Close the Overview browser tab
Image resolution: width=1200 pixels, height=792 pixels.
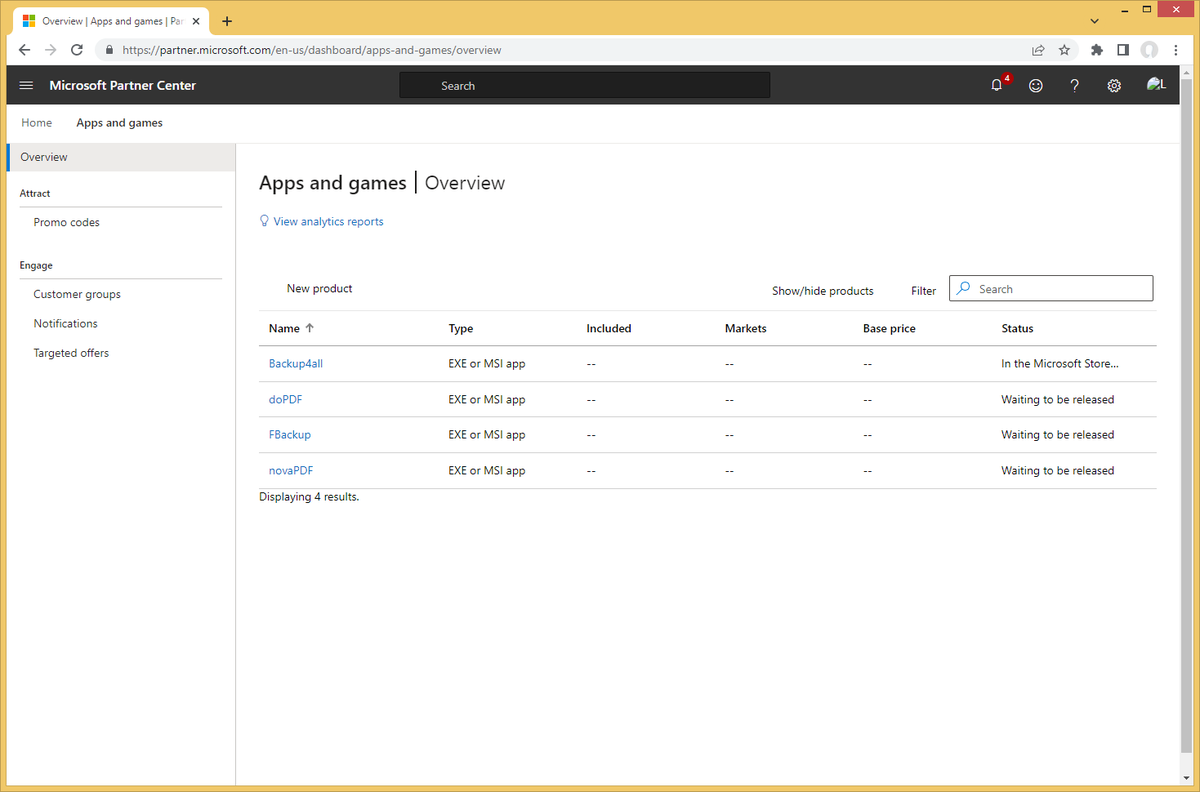(197, 21)
